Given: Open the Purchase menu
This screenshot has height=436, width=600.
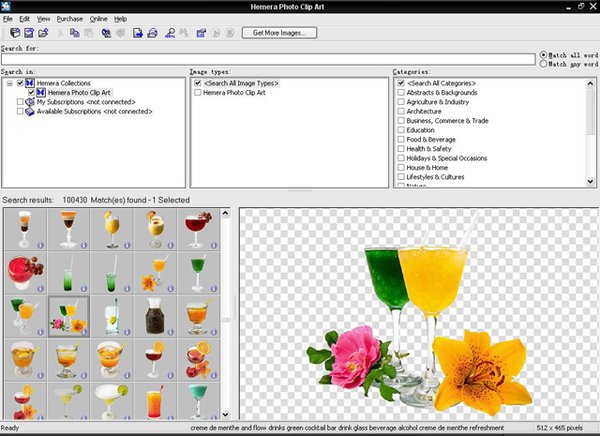Looking at the screenshot, I should 70,19.
